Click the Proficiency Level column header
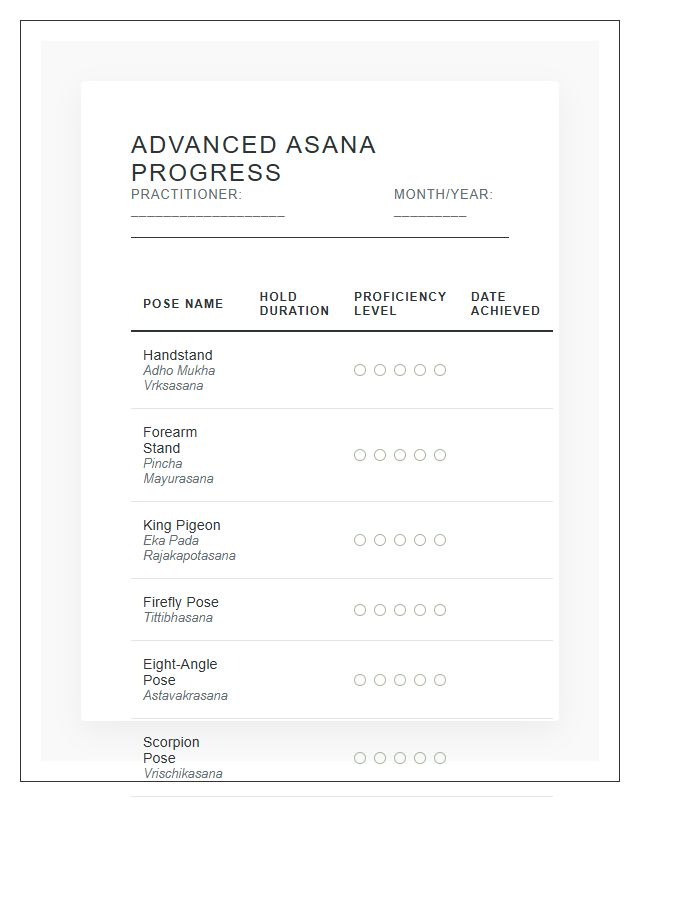The image size is (700, 900). [400, 304]
